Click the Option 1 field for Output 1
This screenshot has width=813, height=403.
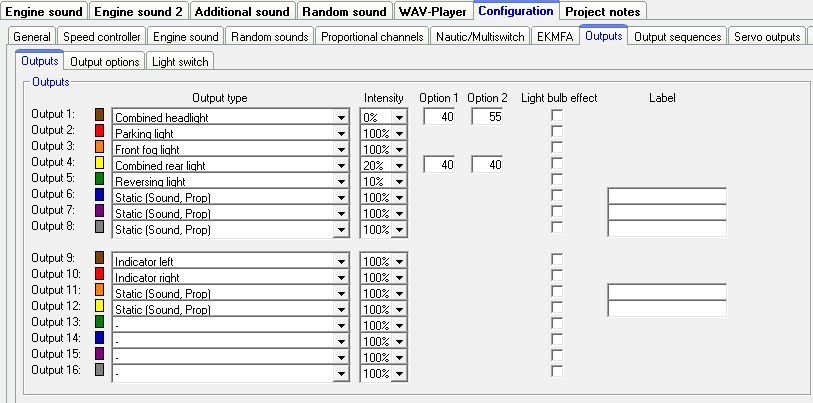pyautogui.click(x=440, y=117)
